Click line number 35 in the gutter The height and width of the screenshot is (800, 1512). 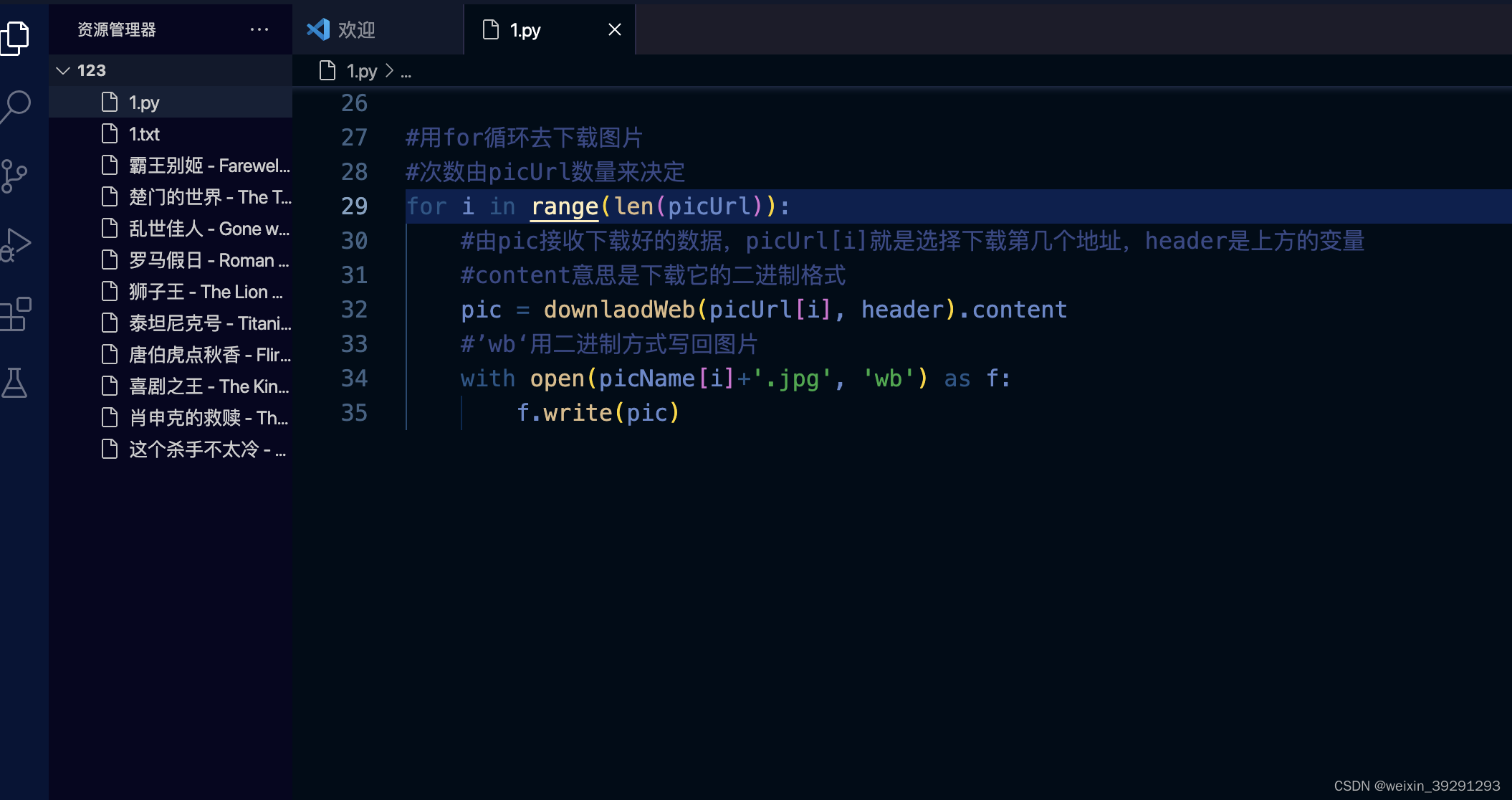[354, 413]
